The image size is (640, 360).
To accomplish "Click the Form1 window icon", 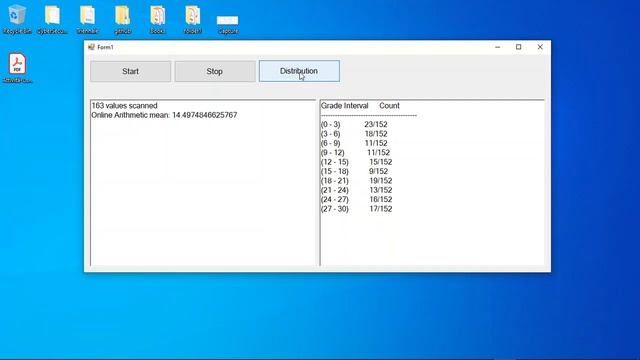I will (x=91, y=47).
